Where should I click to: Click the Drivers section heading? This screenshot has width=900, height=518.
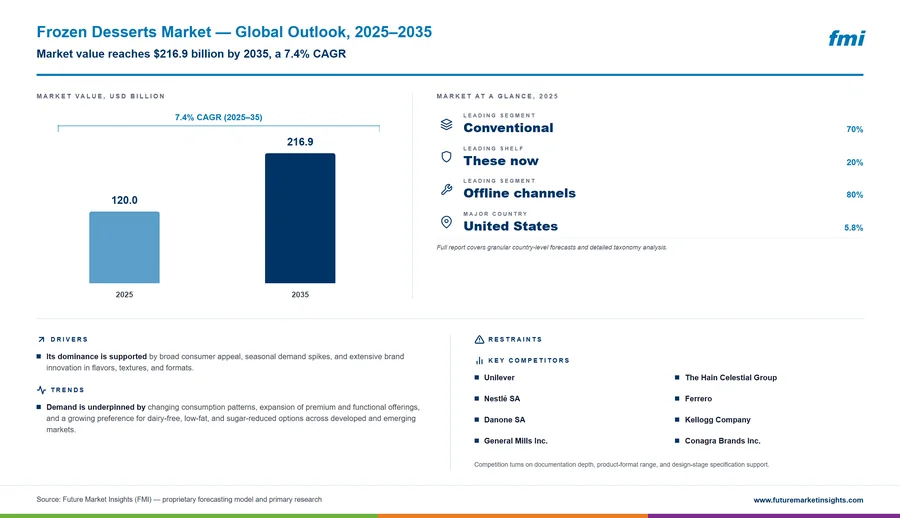point(69,339)
